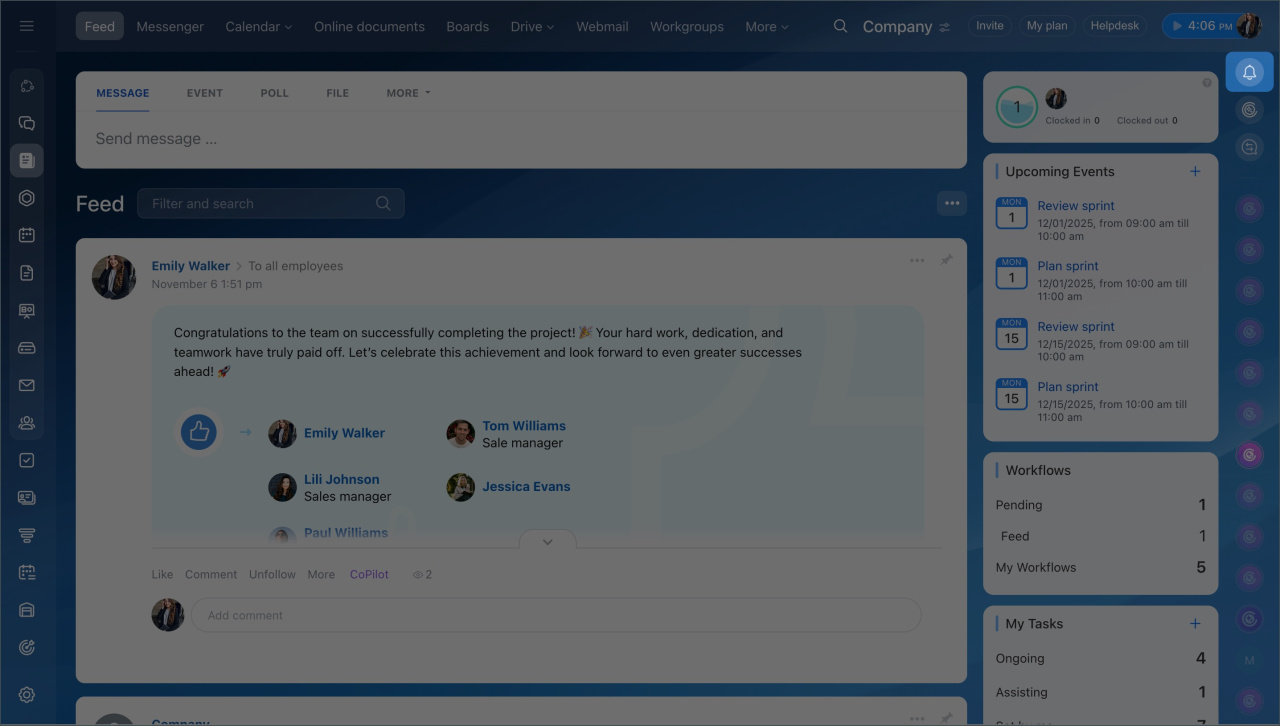Screen dimensions: 1280x726
Task: Add a new upcoming event with plus
Action: [x=1195, y=172]
